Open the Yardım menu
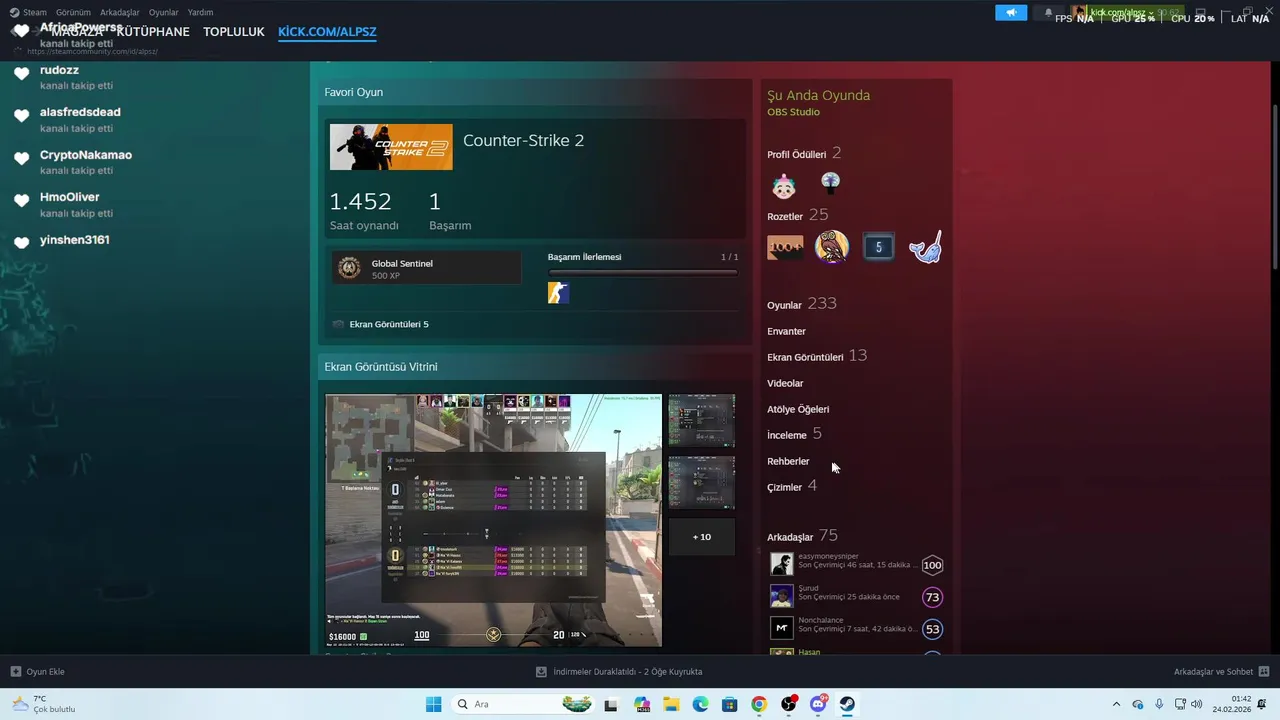The image size is (1280, 720). click(200, 12)
